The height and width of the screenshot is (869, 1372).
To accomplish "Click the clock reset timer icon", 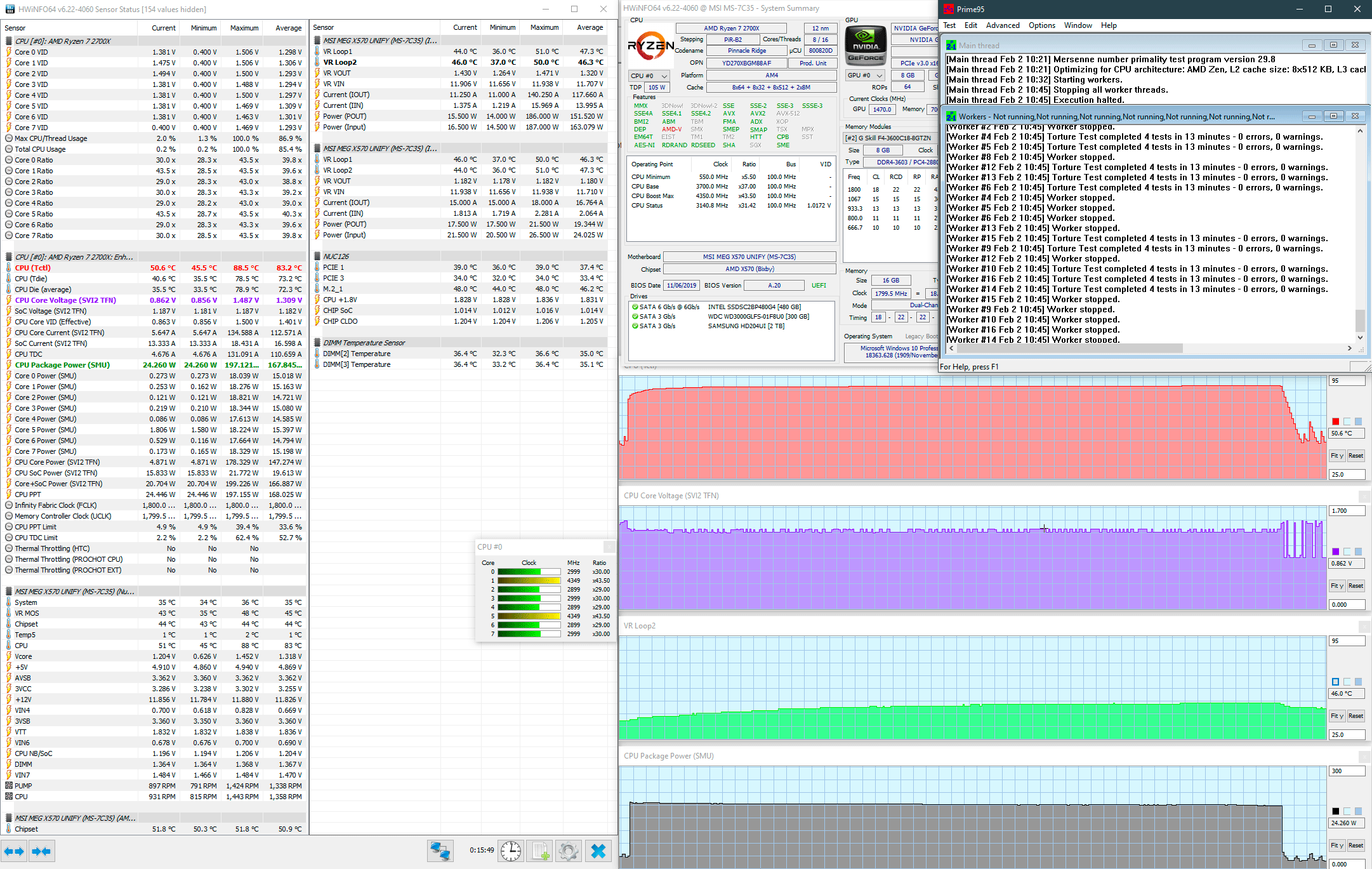I will (x=510, y=851).
